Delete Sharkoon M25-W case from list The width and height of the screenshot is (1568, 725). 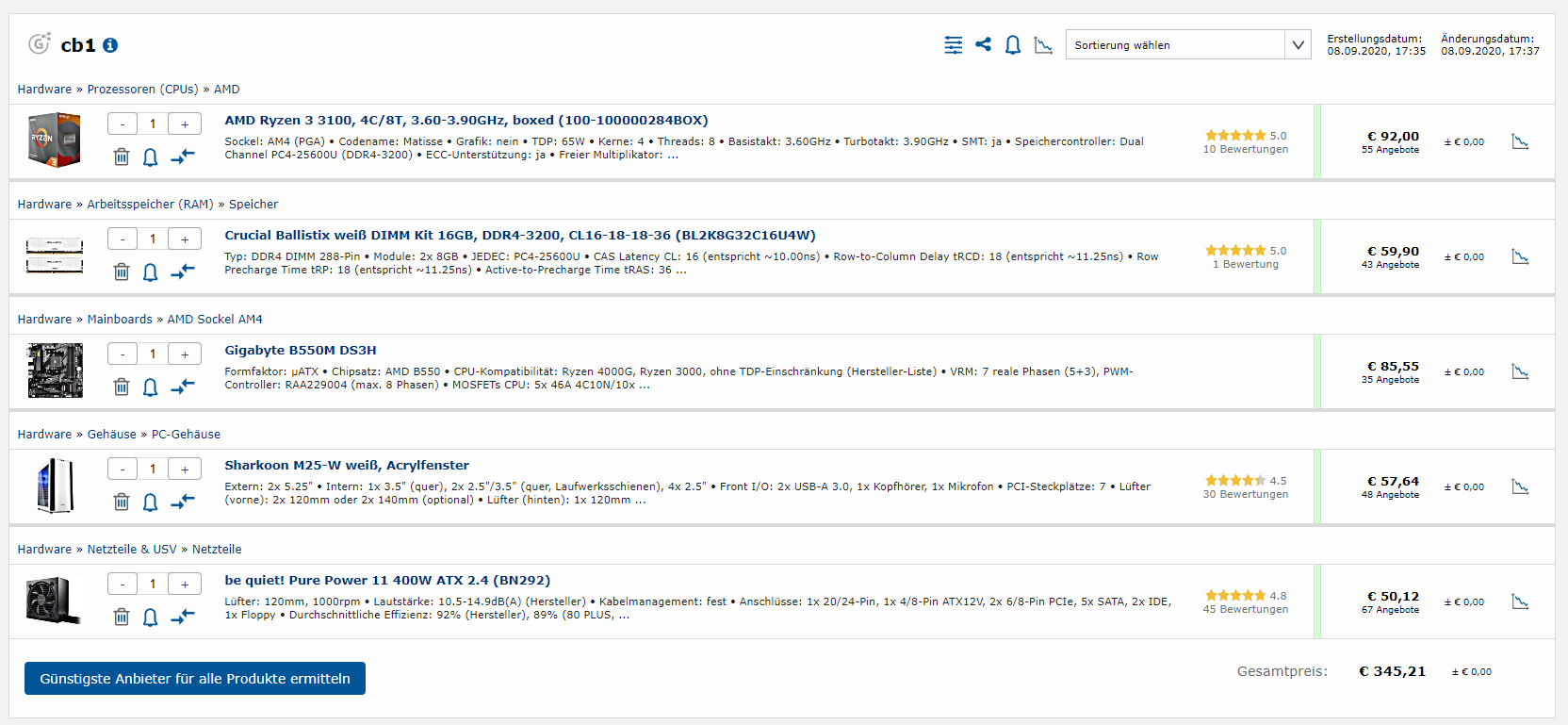122,502
